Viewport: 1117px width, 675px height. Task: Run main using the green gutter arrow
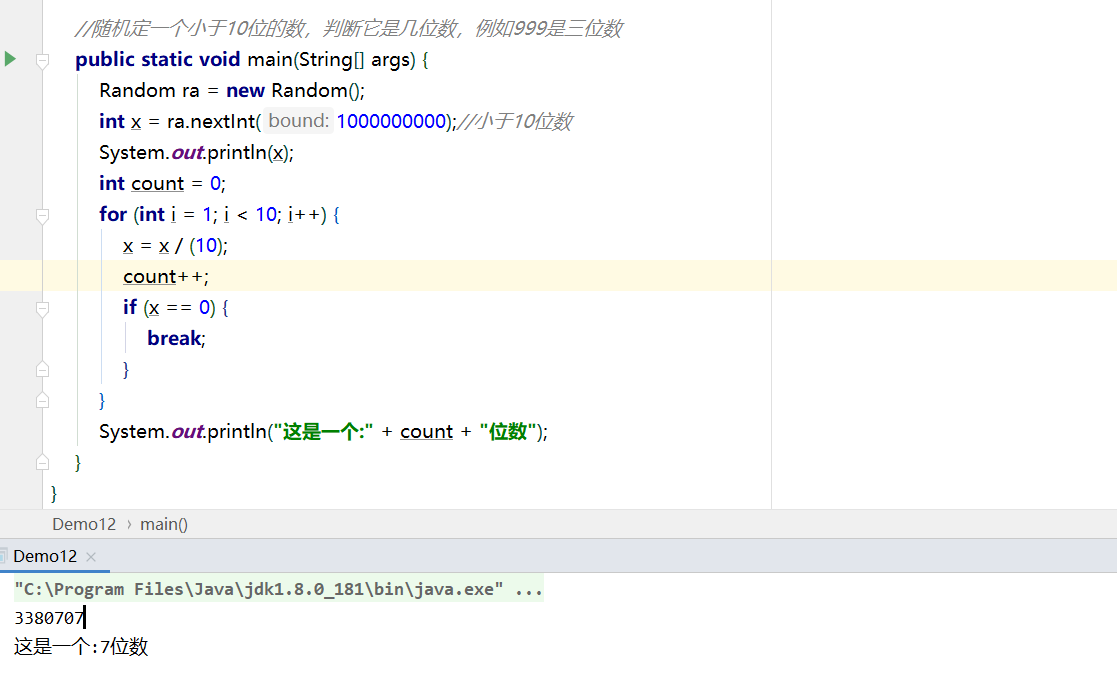(10, 59)
